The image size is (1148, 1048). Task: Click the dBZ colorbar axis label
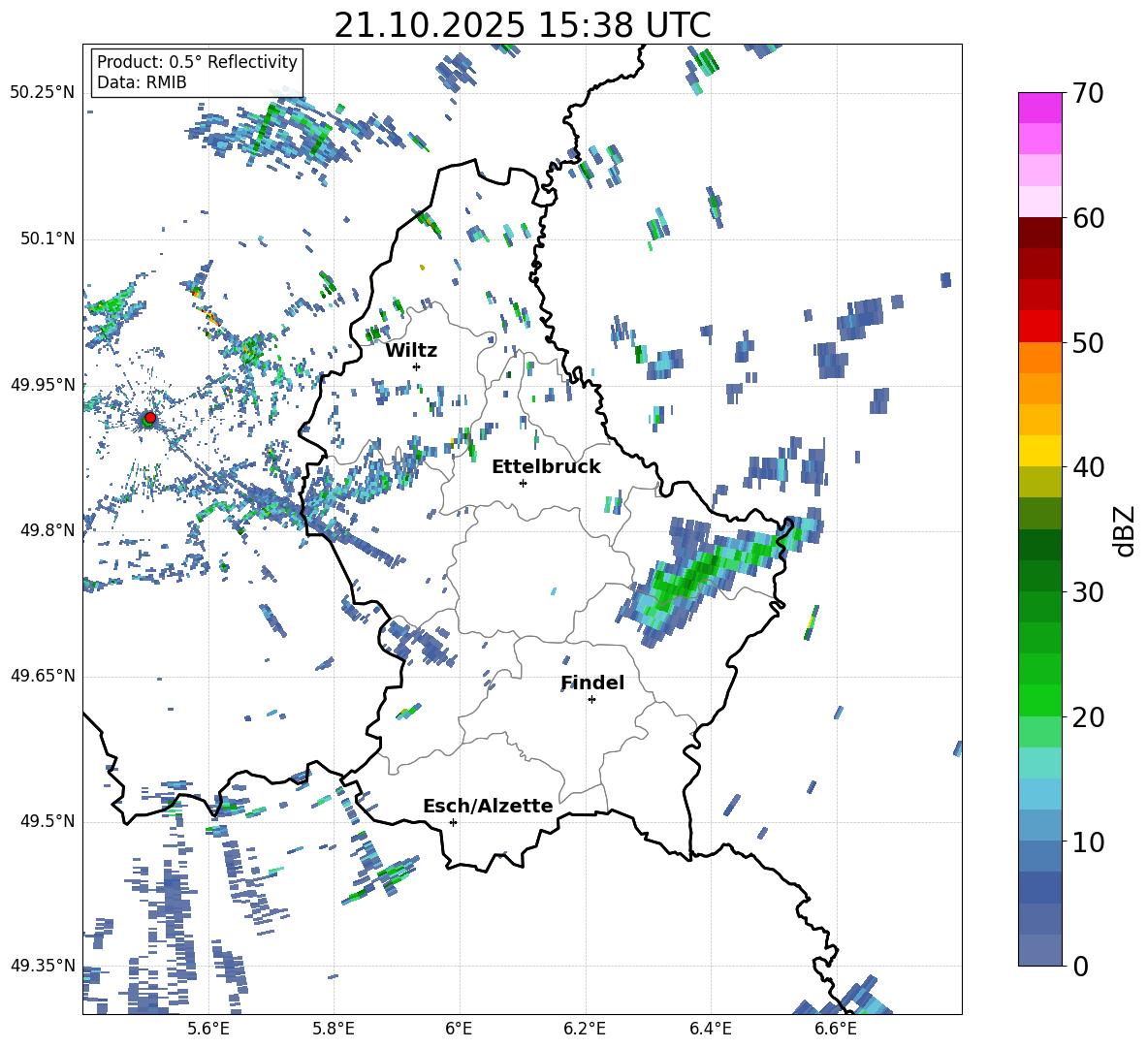[1126, 530]
